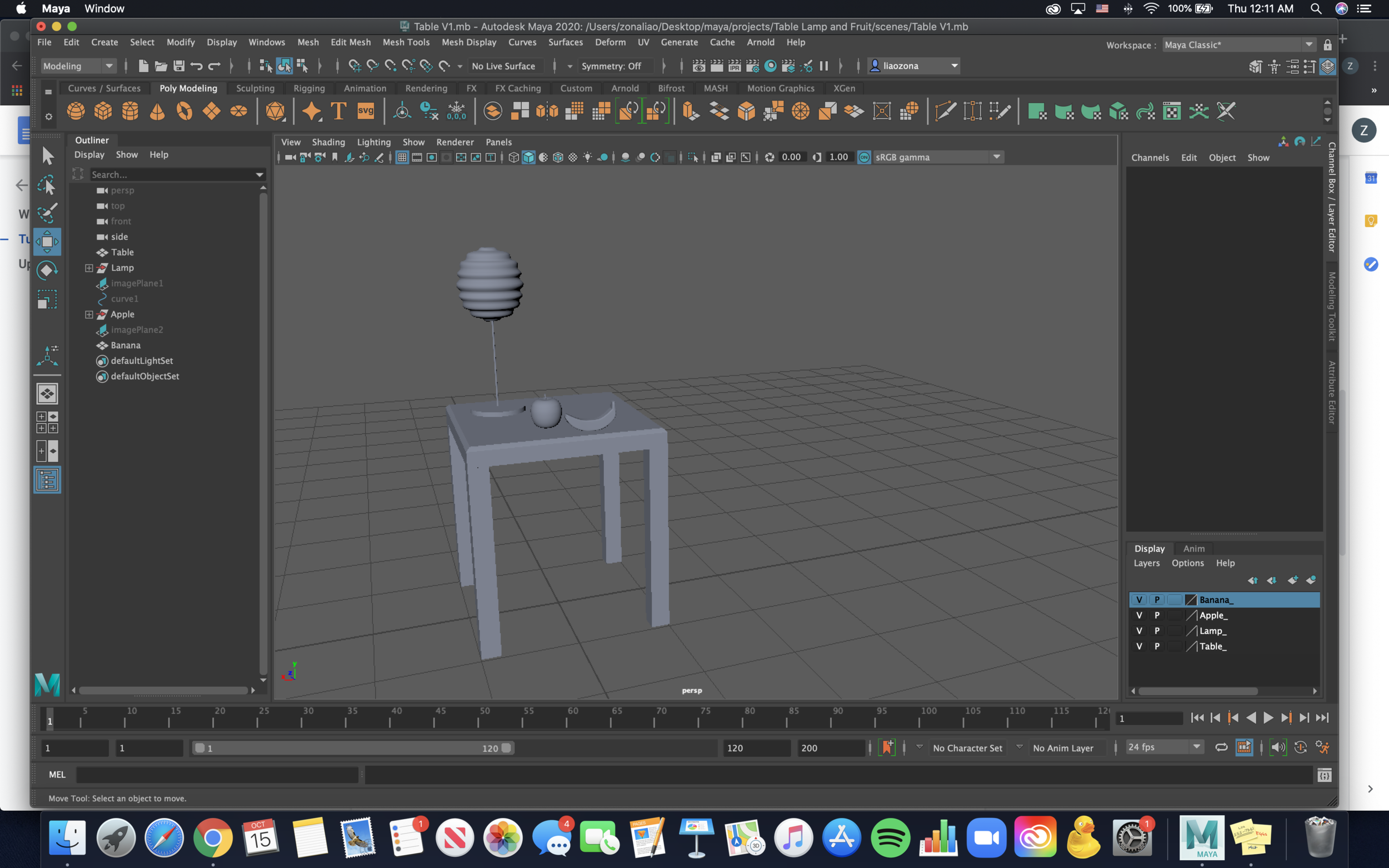Select the Banana node in Outliner
Screen dimensions: 1389x868
[x=125, y=345]
